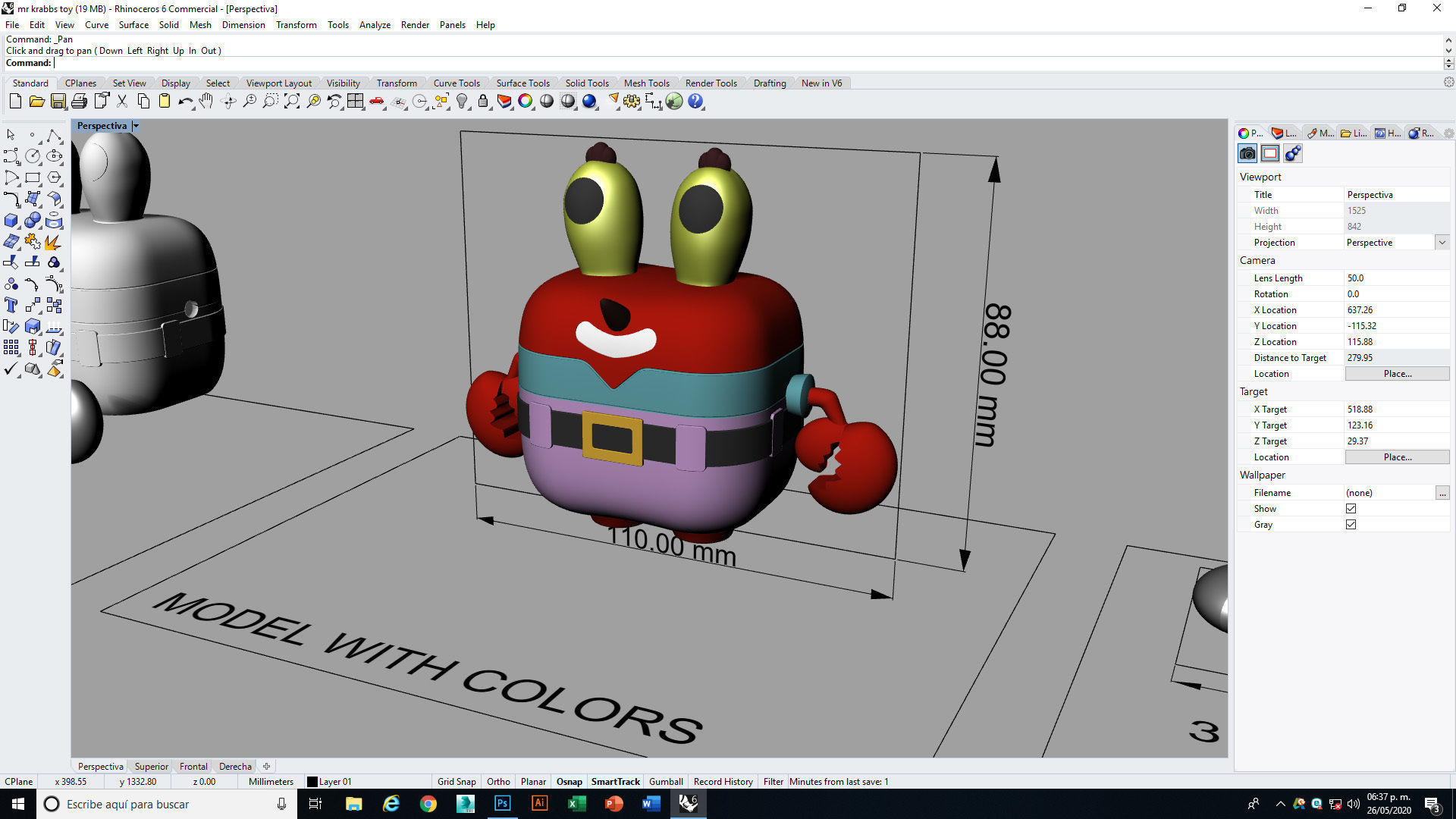Toggle Osnap in status bar
This screenshot has width=1456, height=819.
570,782
